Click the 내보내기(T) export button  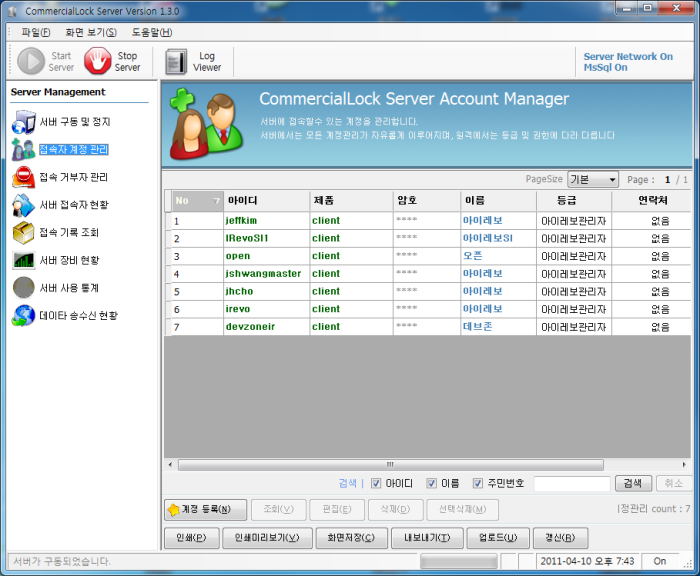[427, 538]
